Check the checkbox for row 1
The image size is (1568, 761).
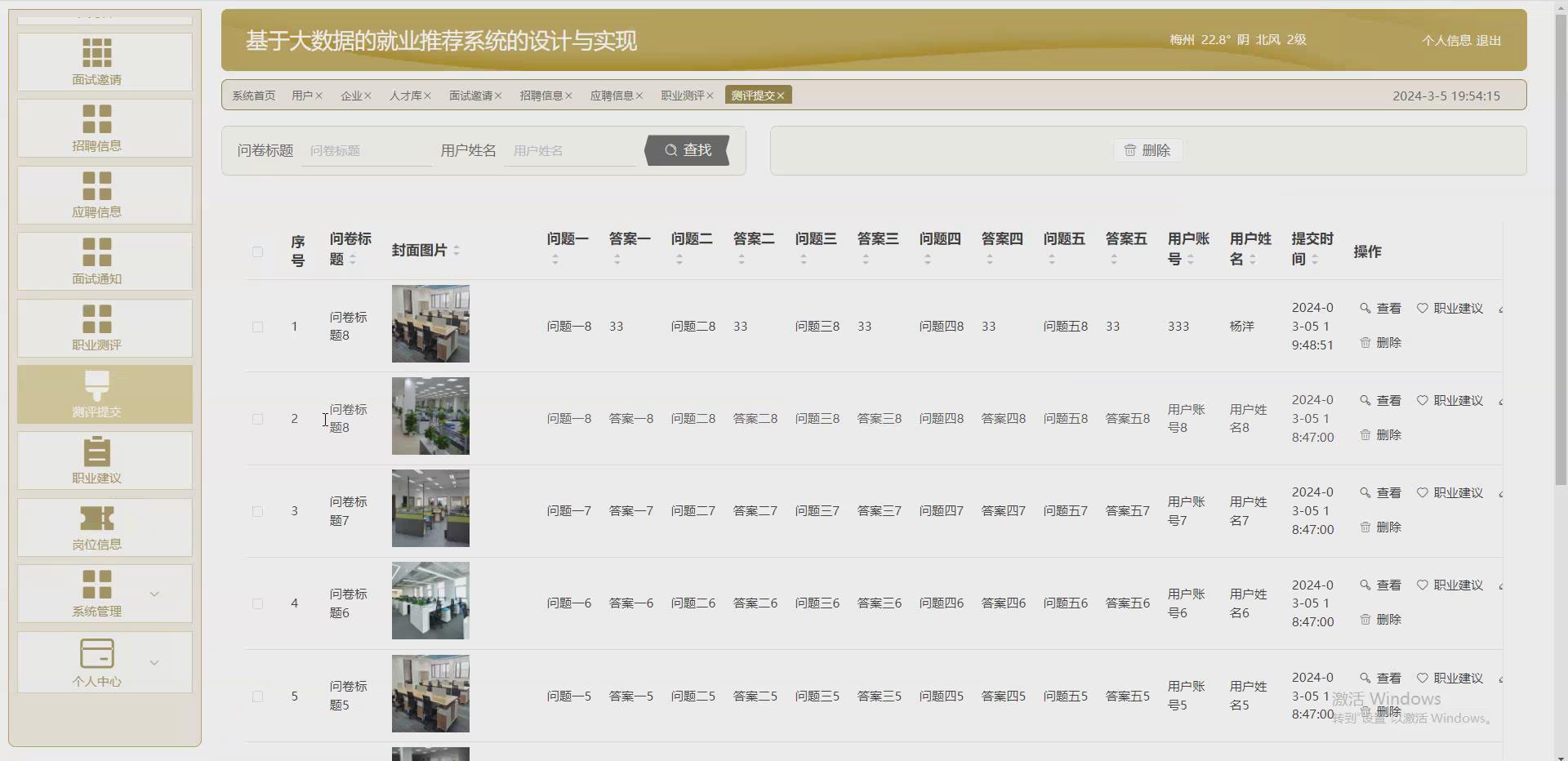[257, 327]
